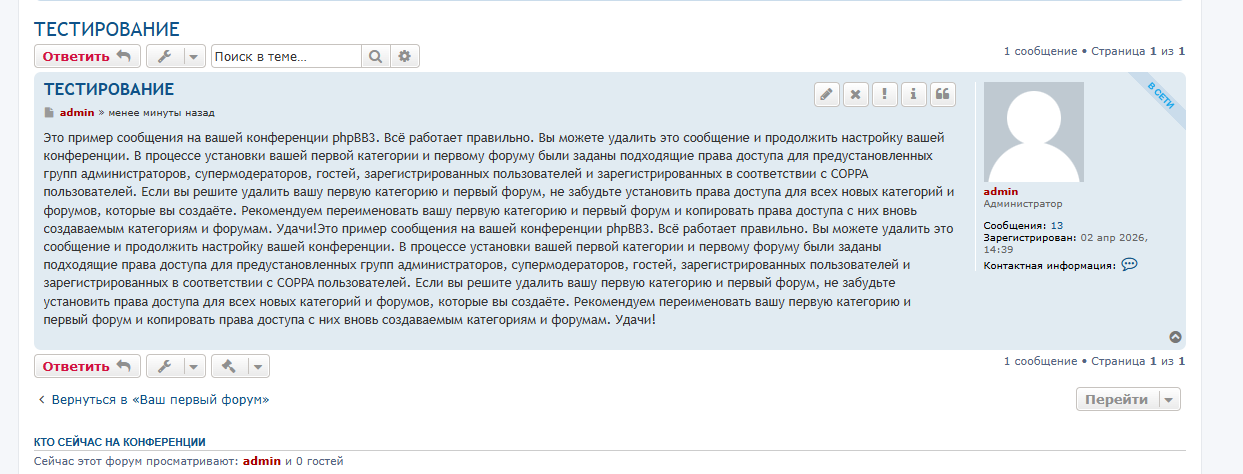This screenshot has height=474, width=1243.
Task: Open the ТЕСТИРОВАНИЕ post title link
Action: click(109, 89)
